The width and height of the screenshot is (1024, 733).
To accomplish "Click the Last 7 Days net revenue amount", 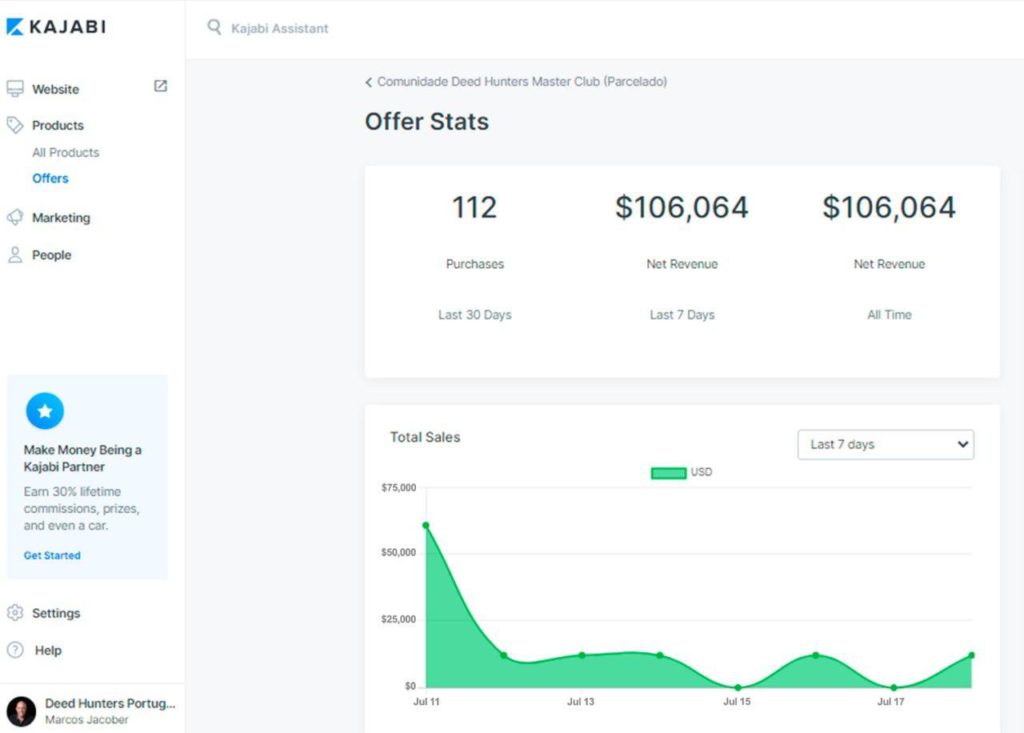I will (682, 207).
